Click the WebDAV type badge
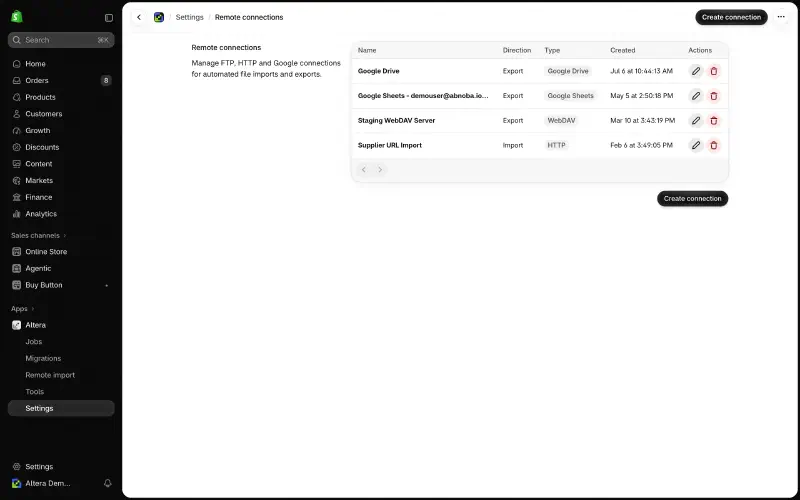Viewport: 800px width, 500px height. pos(561,121)
